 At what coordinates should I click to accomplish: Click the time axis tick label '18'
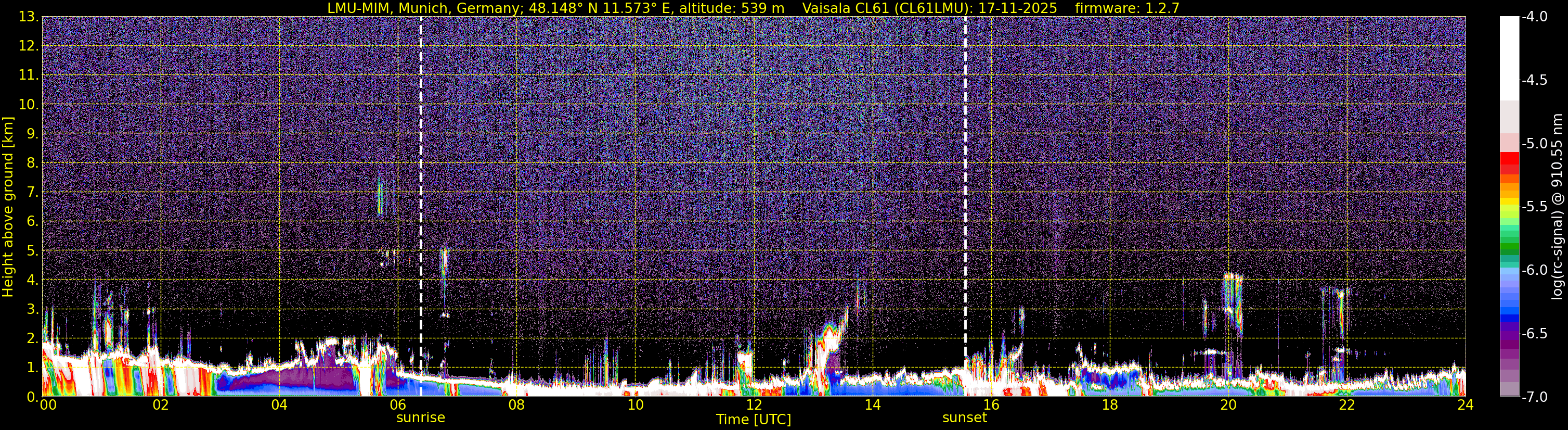tap(1110, 405)
